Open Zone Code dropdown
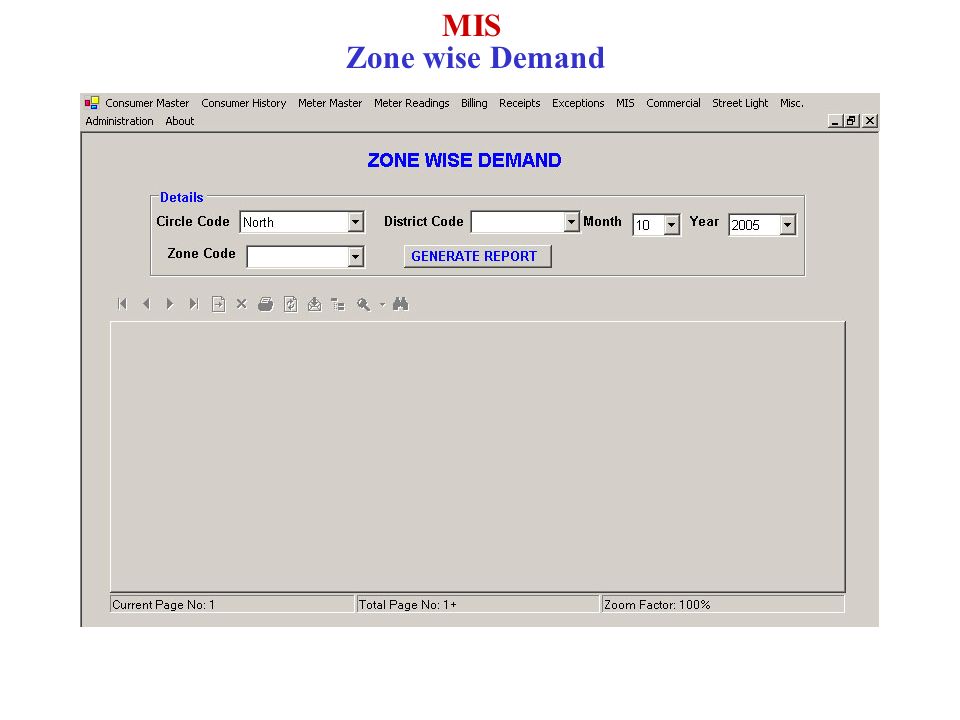The height and width of the screenshot is (720, 960). 355,257
